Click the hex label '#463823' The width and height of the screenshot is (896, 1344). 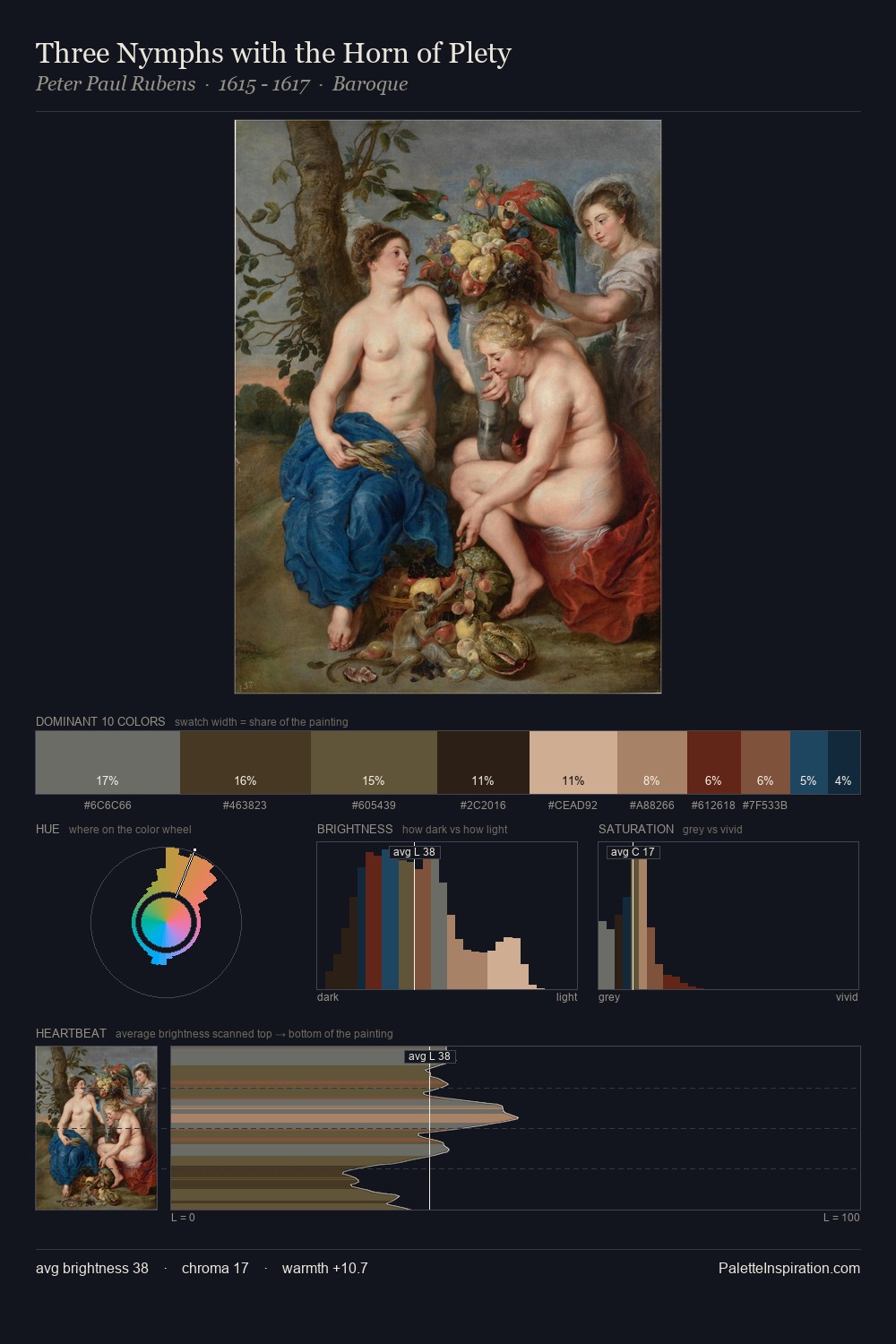coord(245,806)
